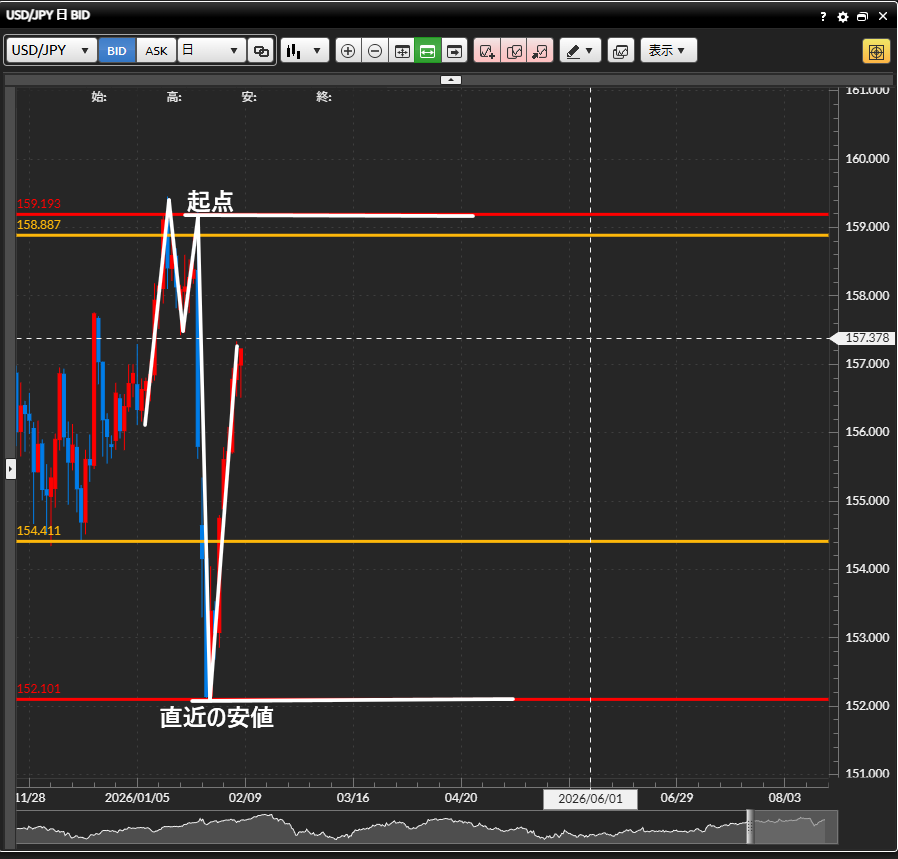Open chart settings gear icon

pyautogui.click(x=843, y=17)
